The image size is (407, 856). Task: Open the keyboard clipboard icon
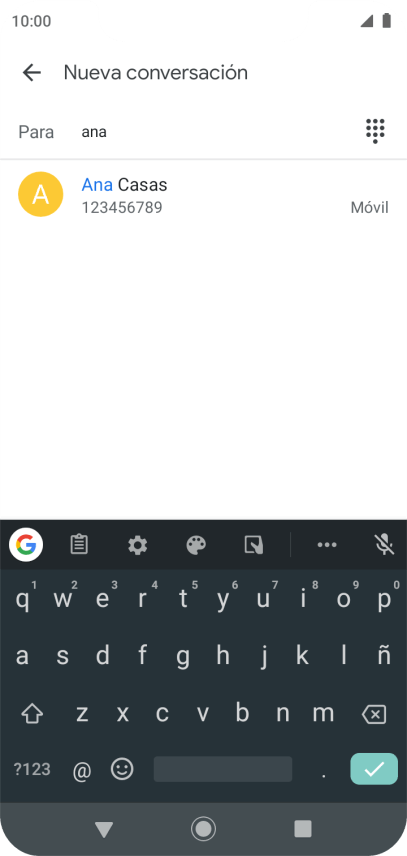point(79,545)
